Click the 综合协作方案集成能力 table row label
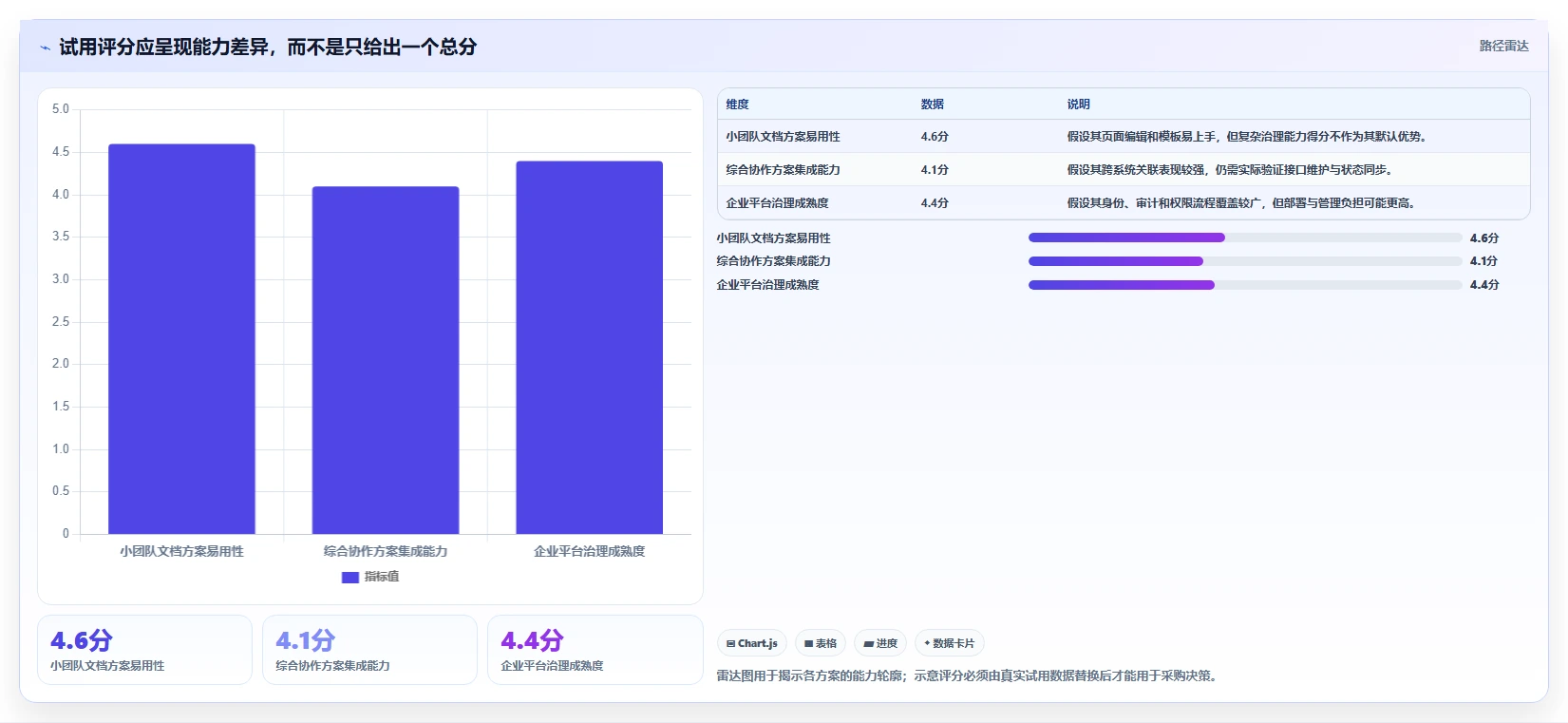Image resolution: width=1568 pixels, height=723 pixels. coord(784,170)
